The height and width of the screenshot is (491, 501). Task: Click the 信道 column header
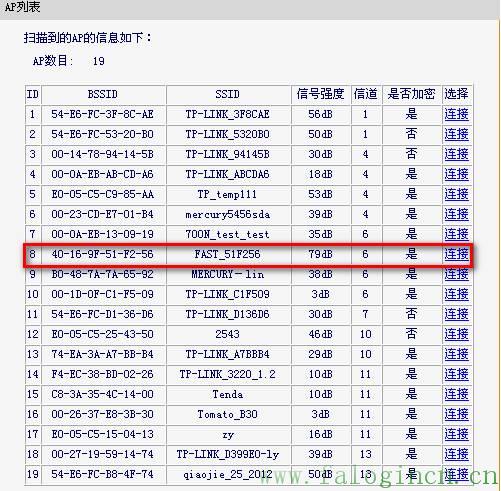pyautogui.click(x=365, y=94)
